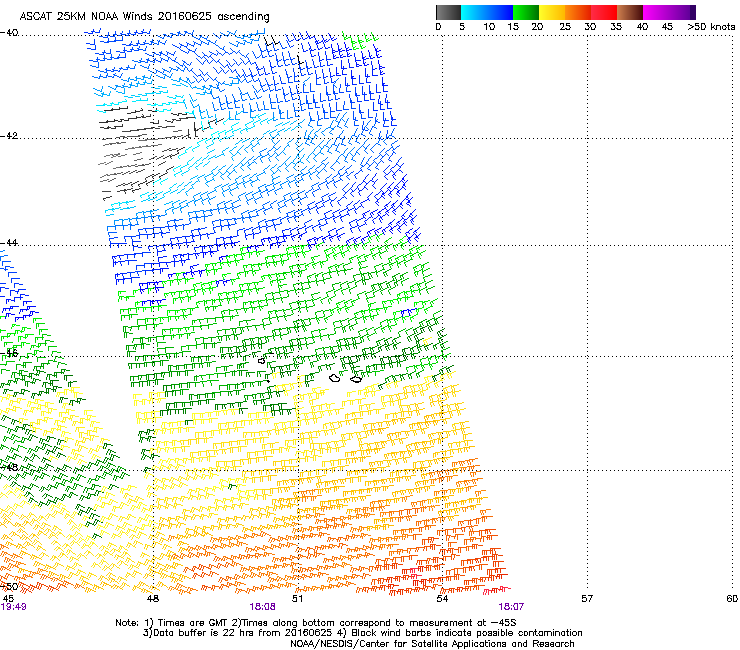Click the orange 25-30 knots color bar segment
This screenshot has height=650, width=740.
click(x=578, y=12)
